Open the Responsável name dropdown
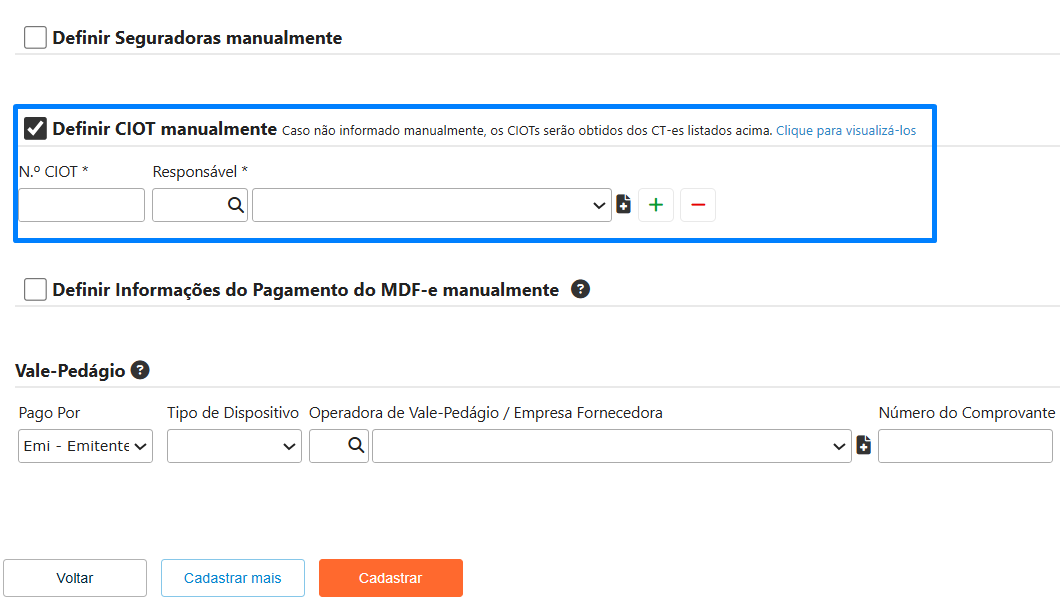 (x=431, y=205)
